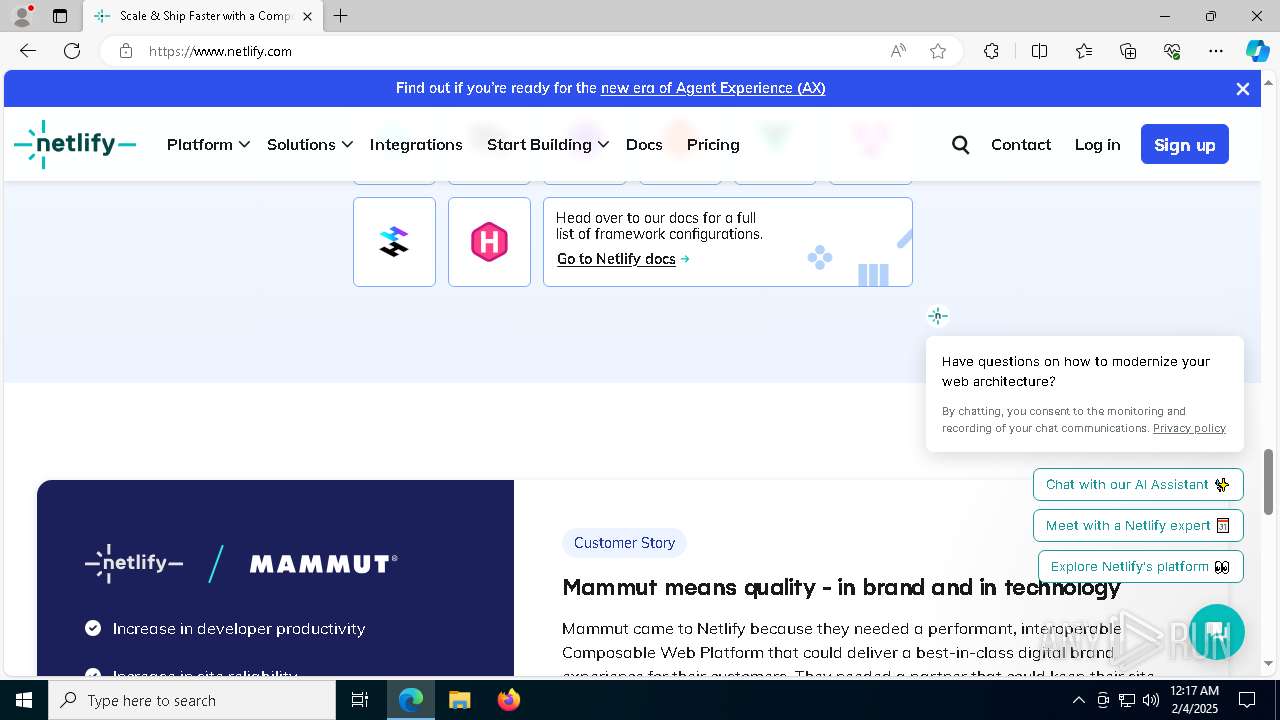The image size is (1280, 720).
Task: Open notification center icon
Action: (x=1247, y=700)
